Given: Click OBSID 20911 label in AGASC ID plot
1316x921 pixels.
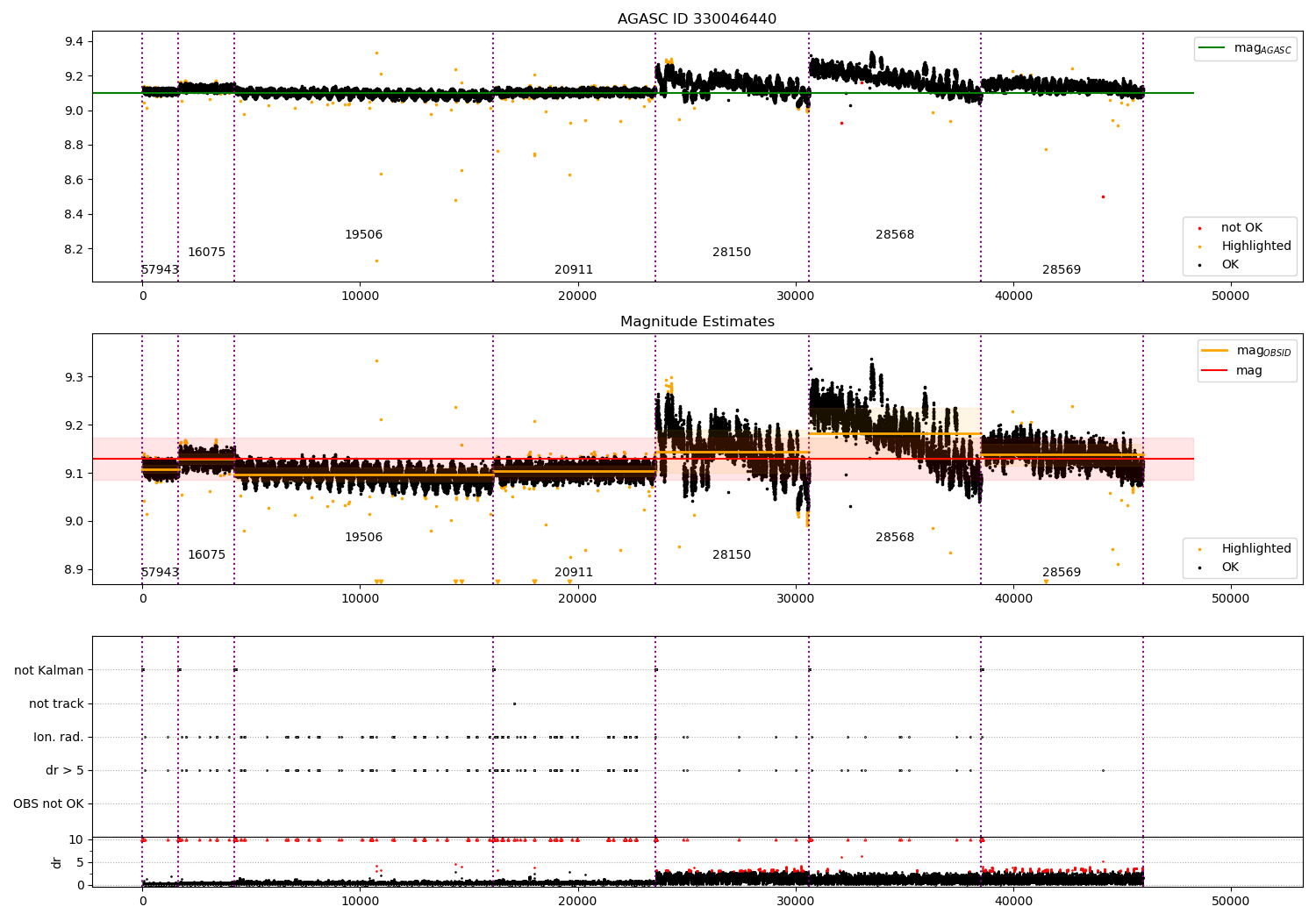Looking at the screenshot, I should (x=574, y=270).
